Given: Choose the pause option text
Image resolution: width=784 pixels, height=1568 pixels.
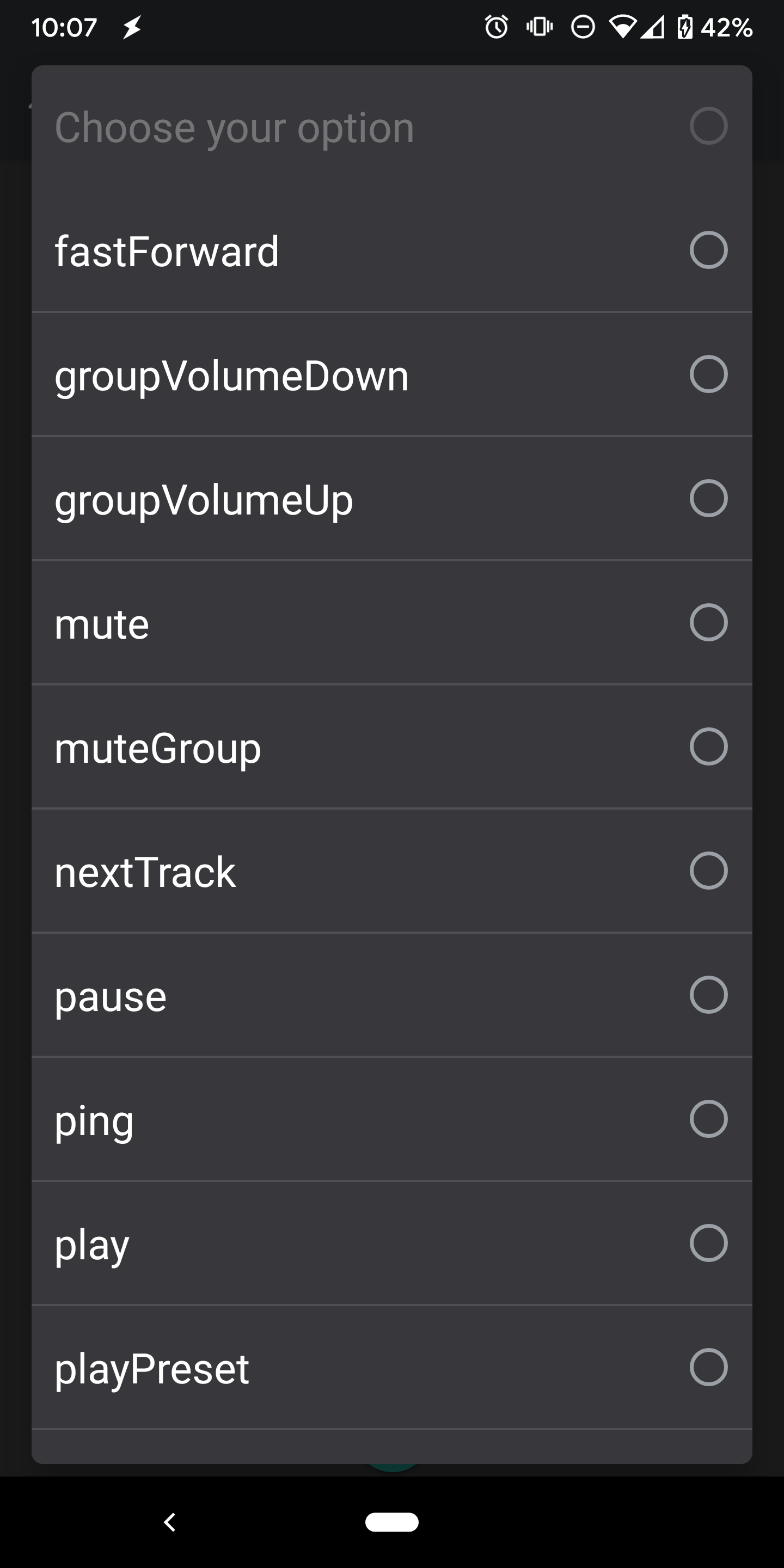Looking at the screenshot, I should point(111,997).
